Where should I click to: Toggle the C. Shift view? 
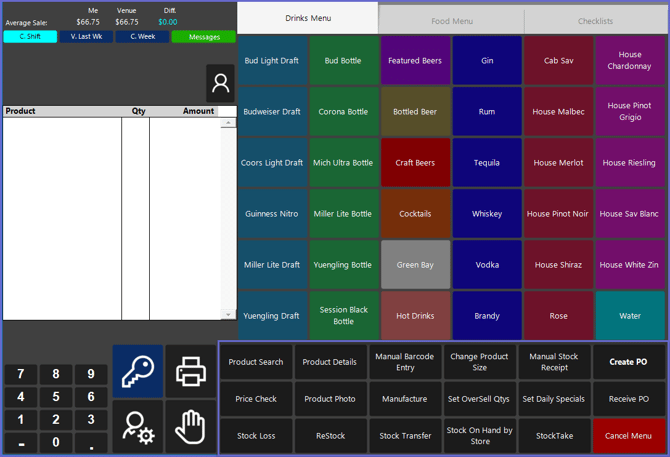[30, 37]
